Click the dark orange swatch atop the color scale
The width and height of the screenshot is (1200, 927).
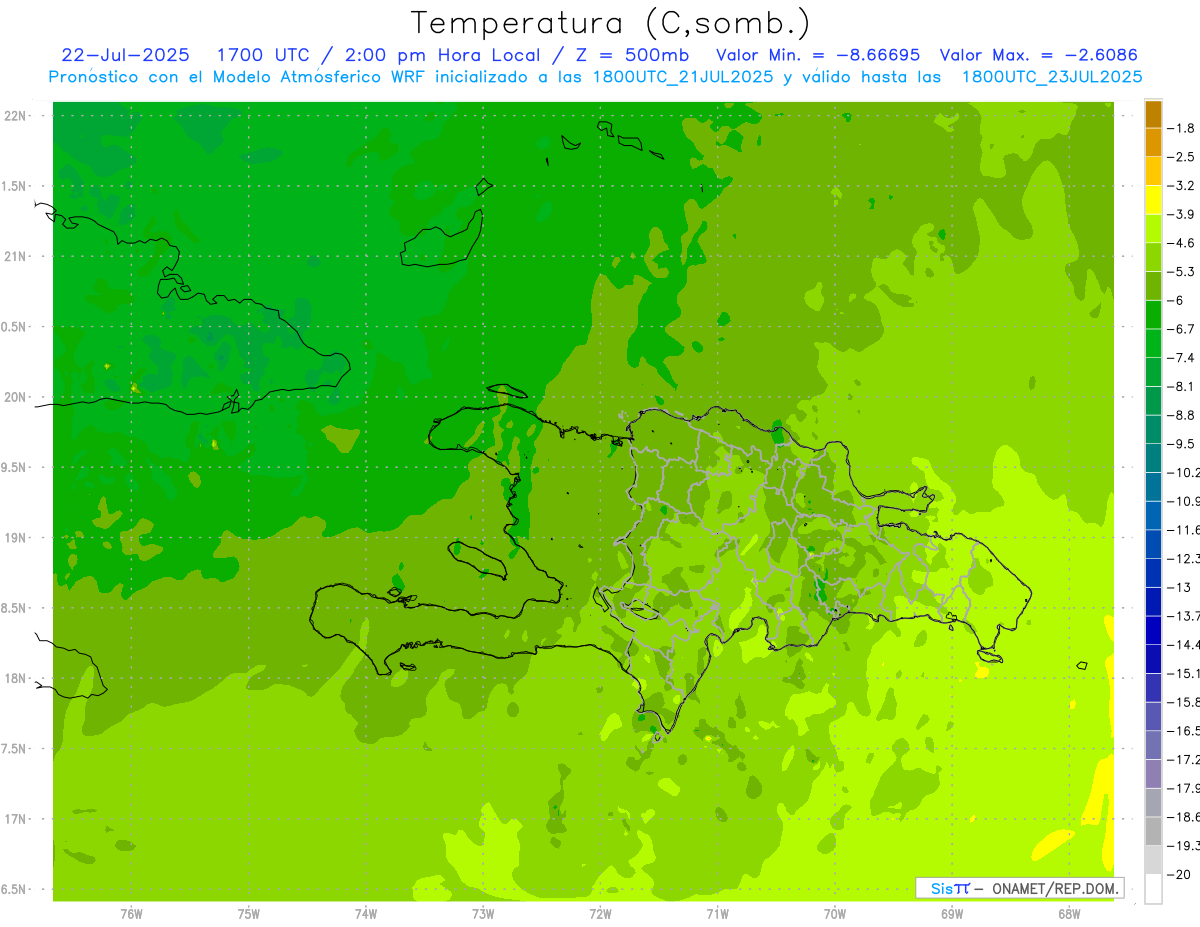[1153, 115]
